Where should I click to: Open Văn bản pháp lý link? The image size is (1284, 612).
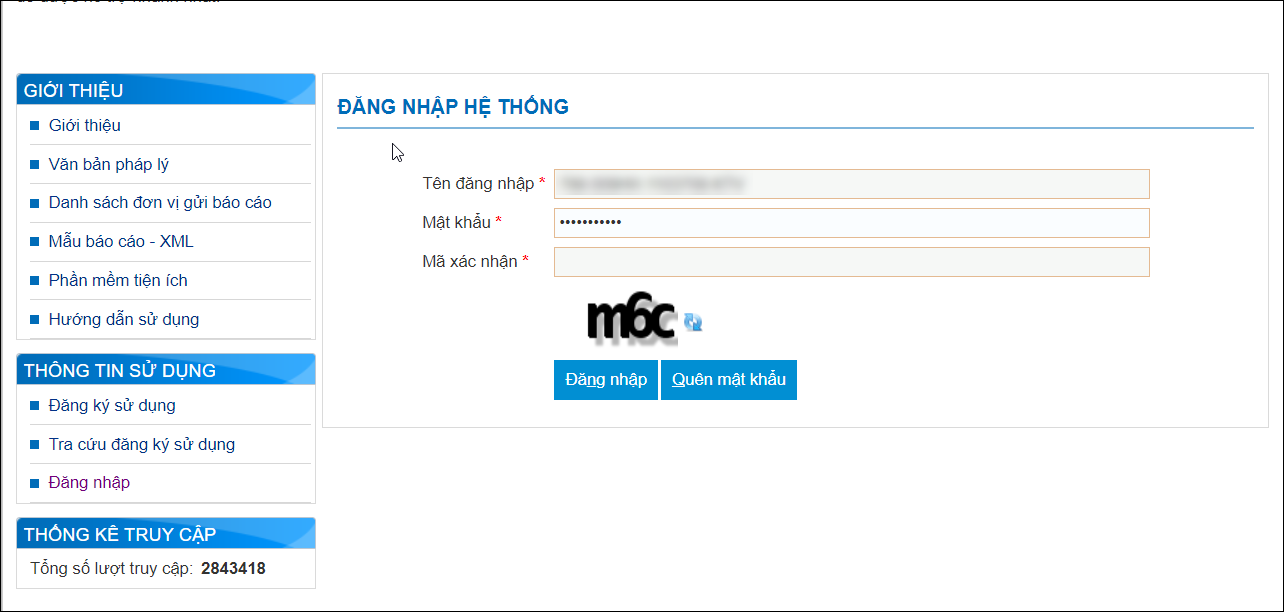(102, 164)
